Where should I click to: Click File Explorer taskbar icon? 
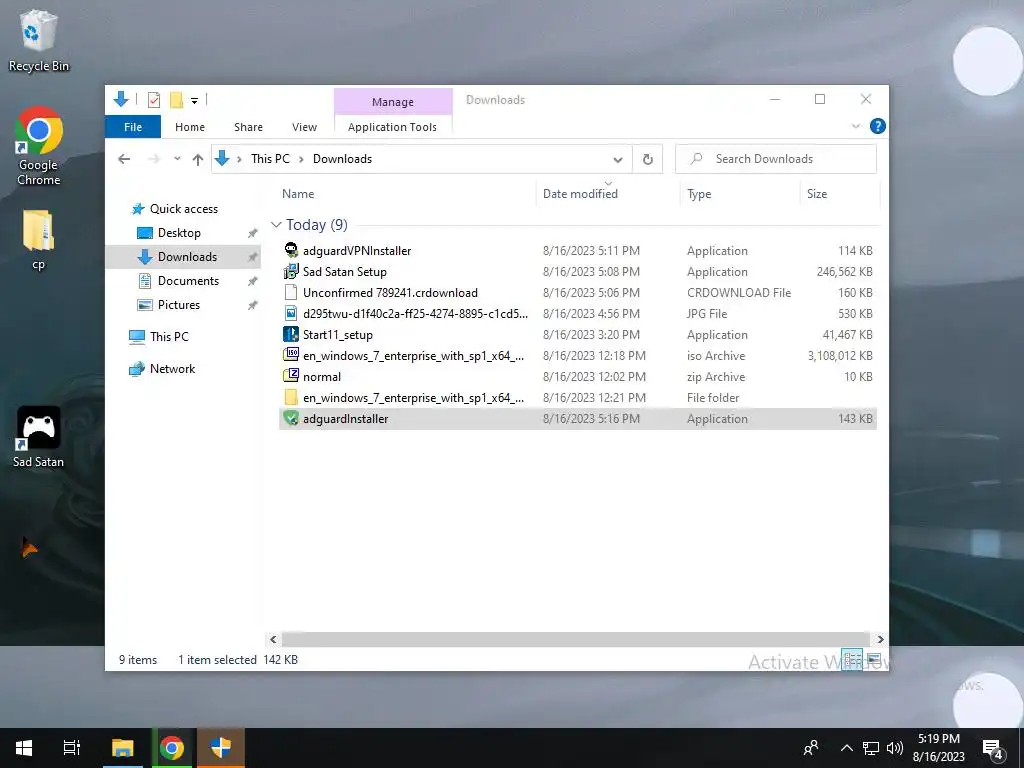click(122, 748)
